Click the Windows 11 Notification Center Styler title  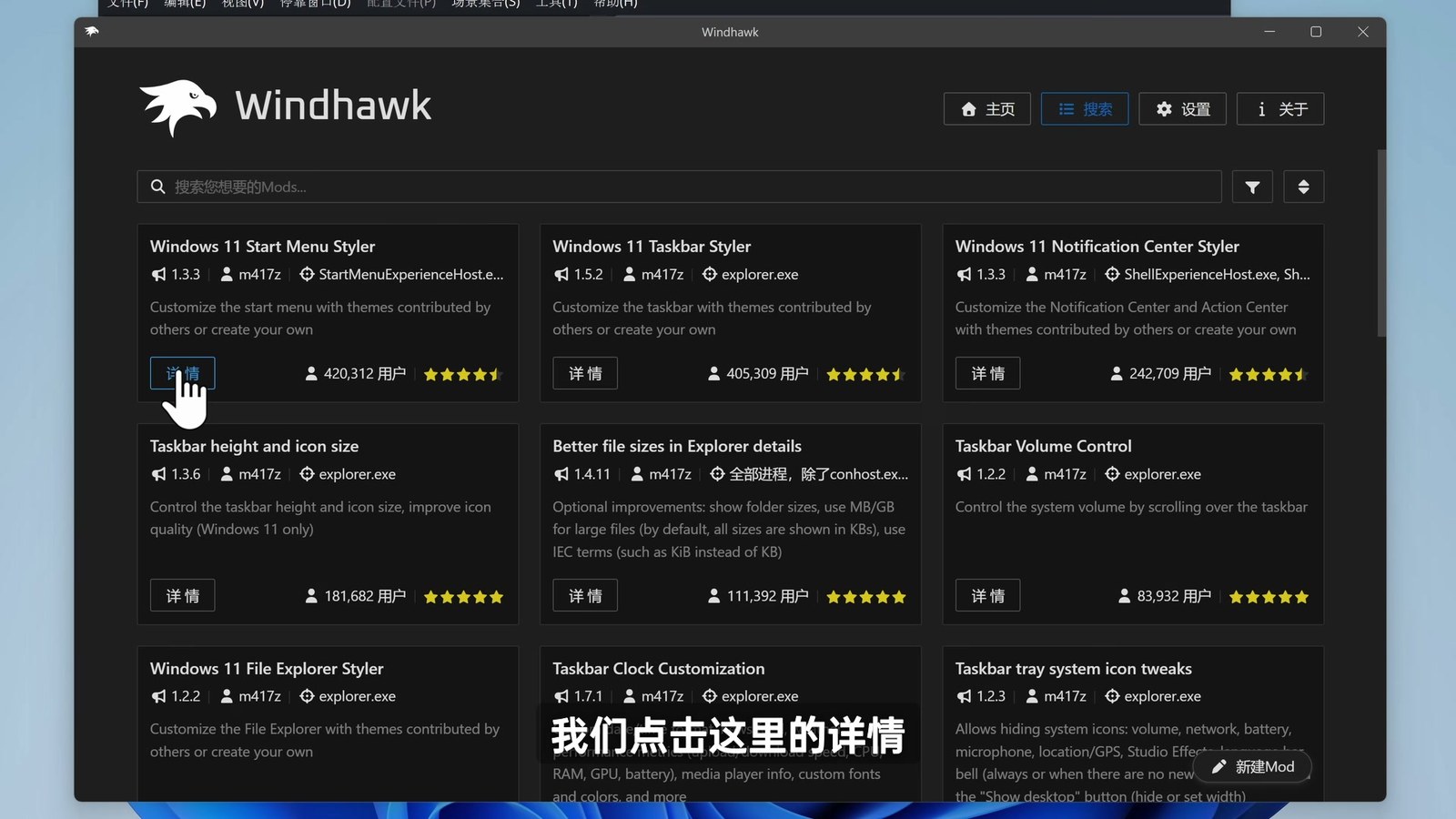tap(1097, 247)
